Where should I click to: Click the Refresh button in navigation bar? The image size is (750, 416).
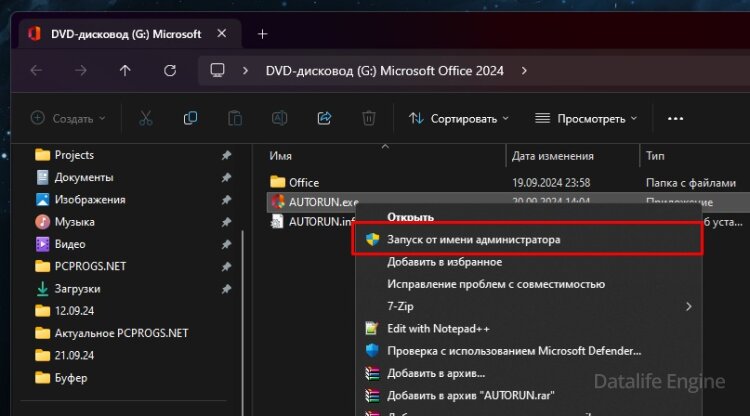click(x=169, y=71)
